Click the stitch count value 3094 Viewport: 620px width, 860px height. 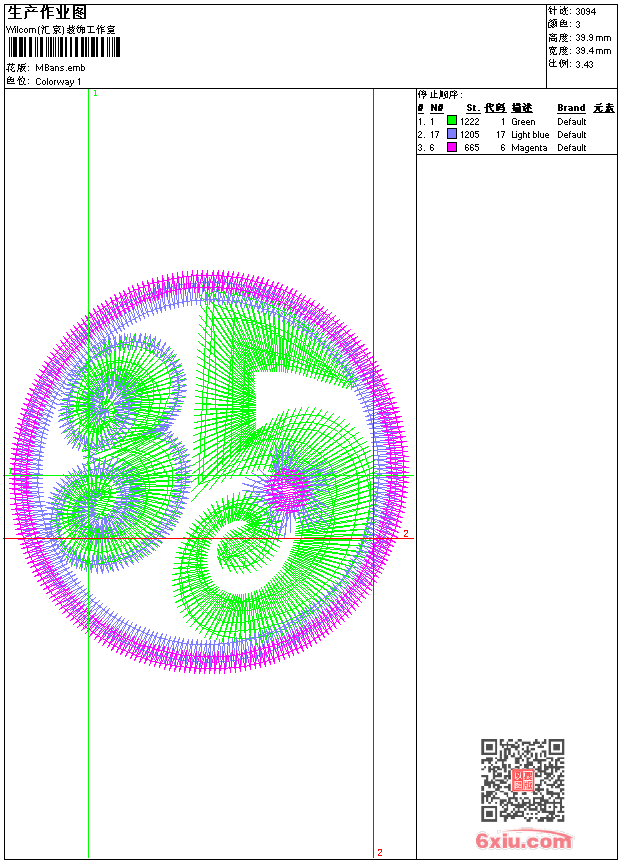(585, 12)
